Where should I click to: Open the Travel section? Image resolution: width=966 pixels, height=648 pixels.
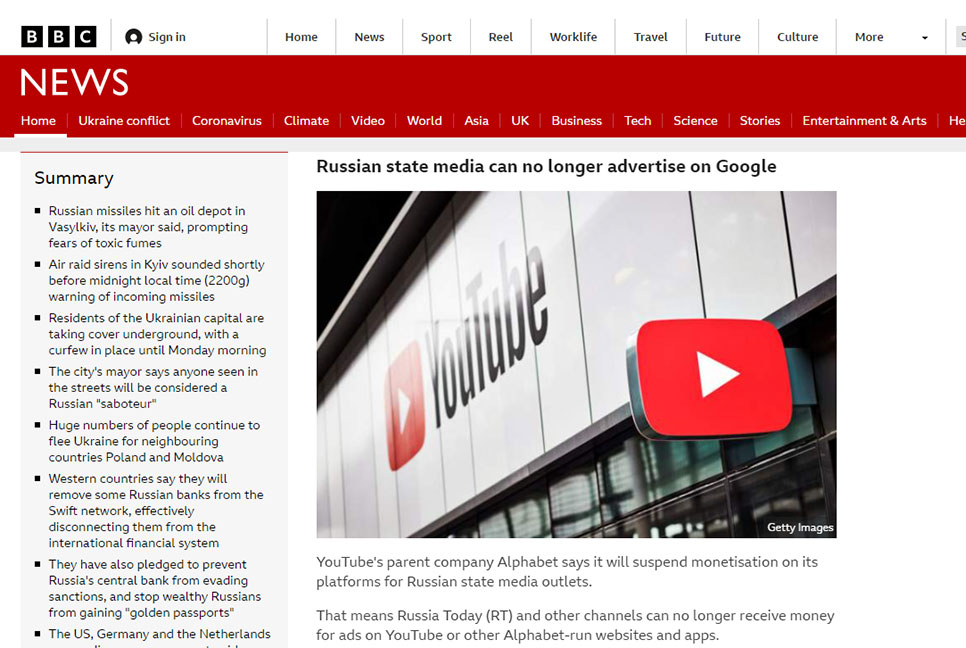pyautogui.click(x=651, y=37)
